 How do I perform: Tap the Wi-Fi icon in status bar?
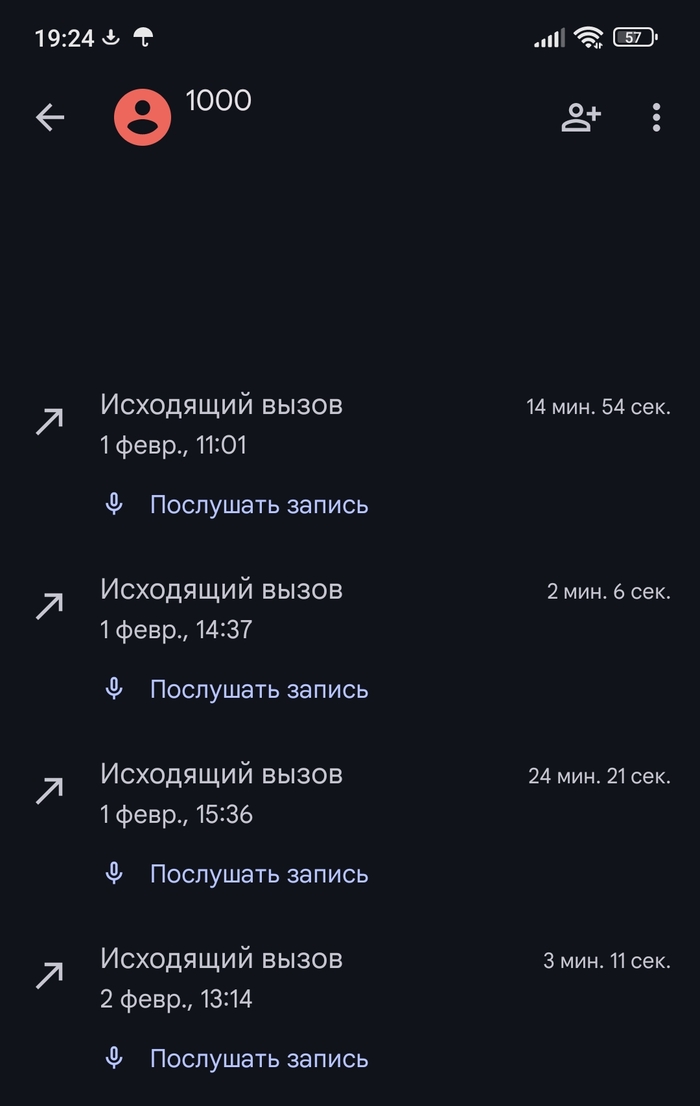588,38
